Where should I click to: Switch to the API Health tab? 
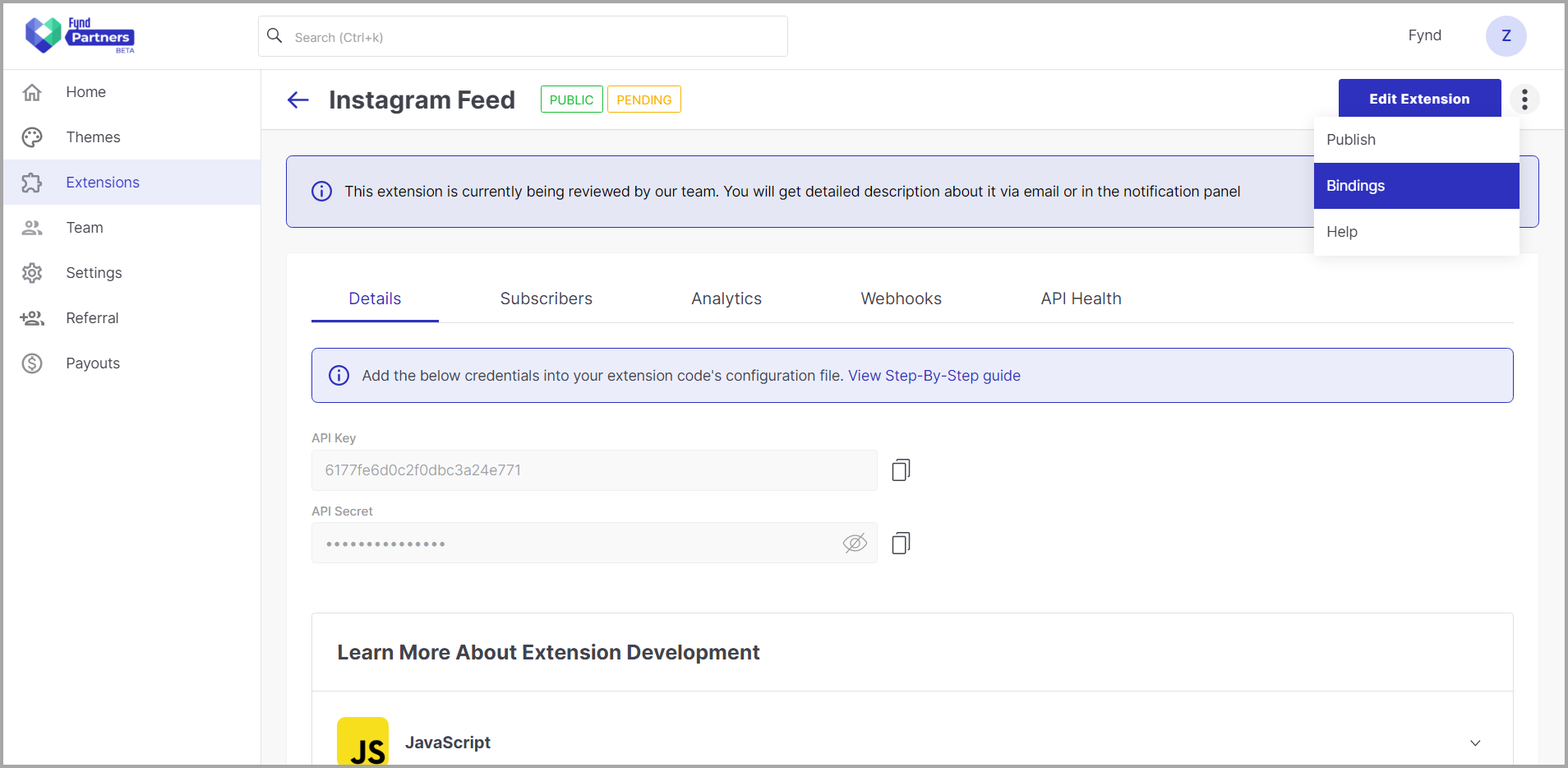point(1081,298)
